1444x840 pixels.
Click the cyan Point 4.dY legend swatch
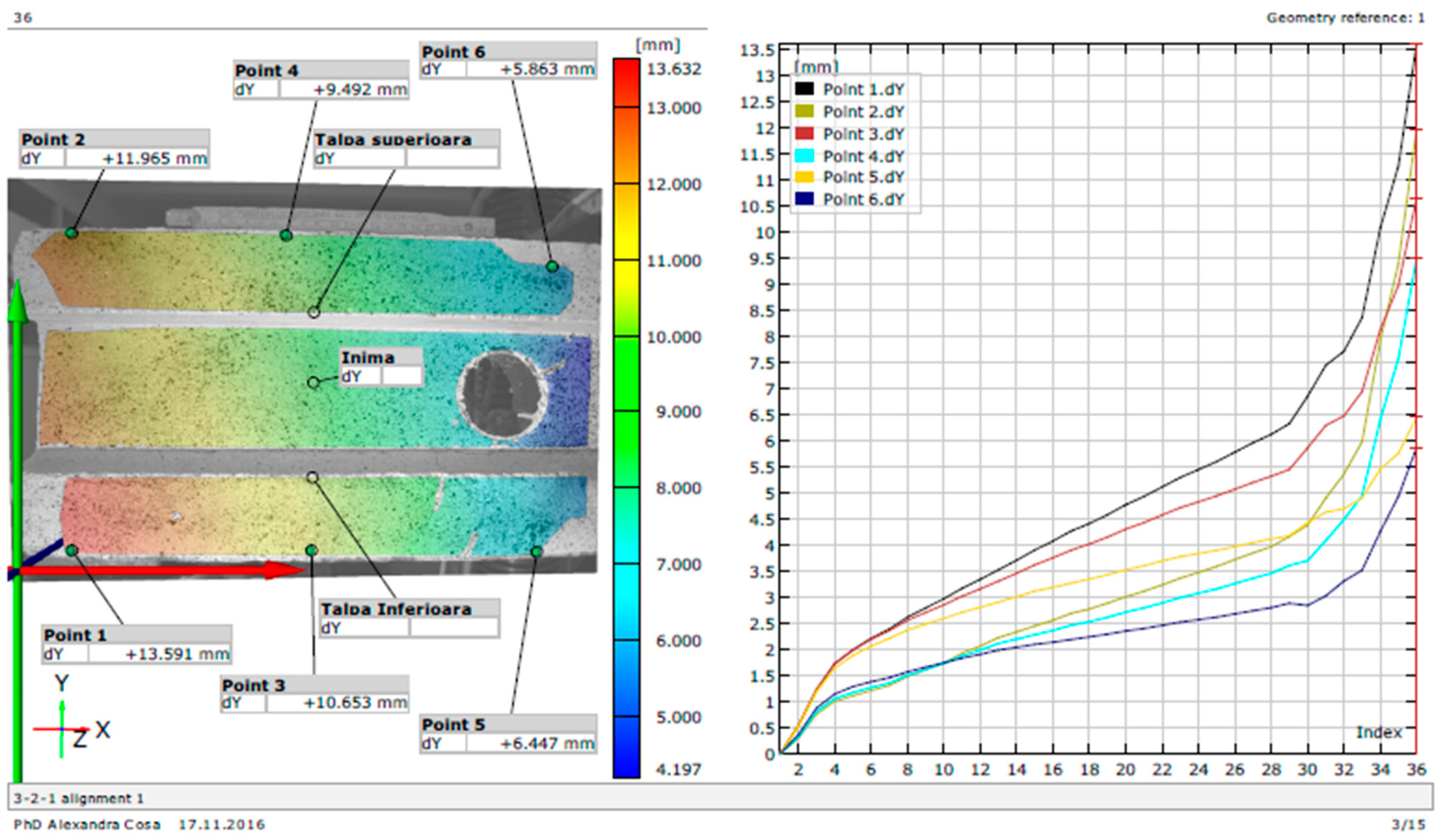804,155
